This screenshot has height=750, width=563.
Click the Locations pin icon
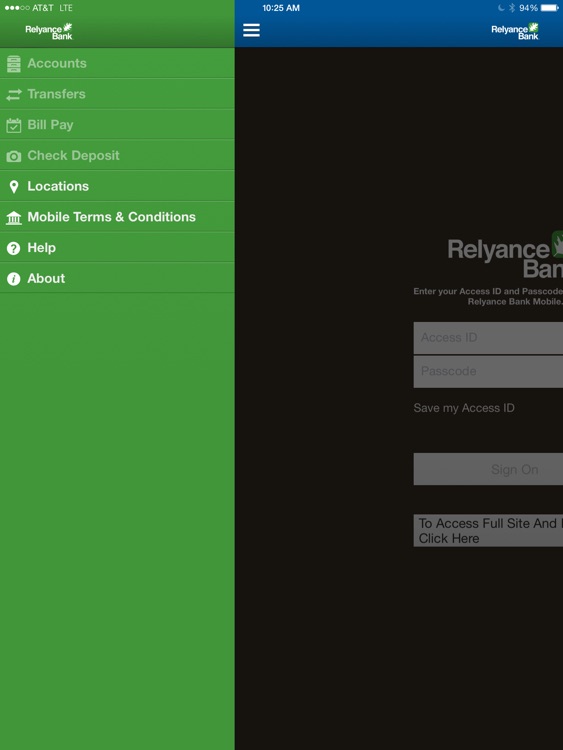[14, 187]
